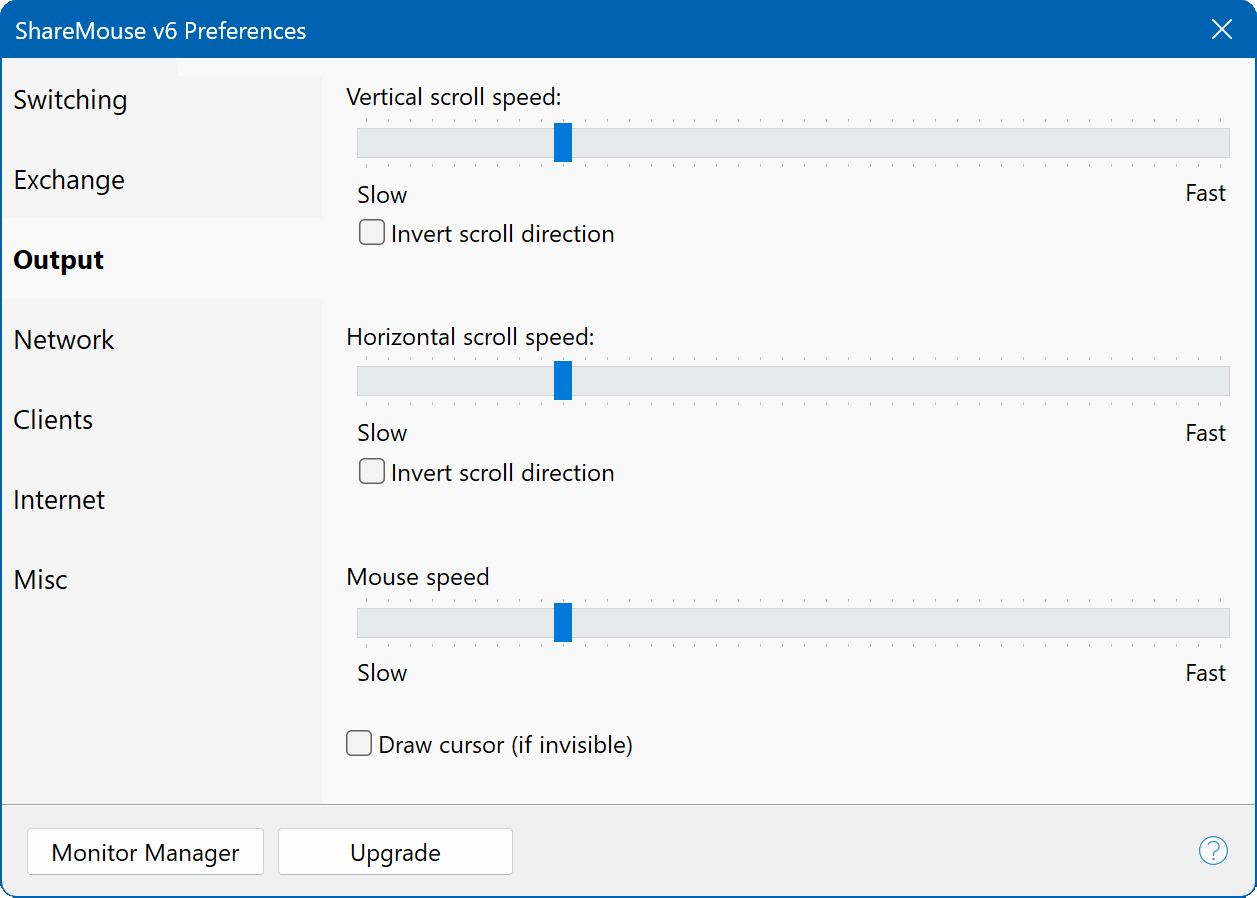
Task: Go to the Network tab
Action: 162,340
